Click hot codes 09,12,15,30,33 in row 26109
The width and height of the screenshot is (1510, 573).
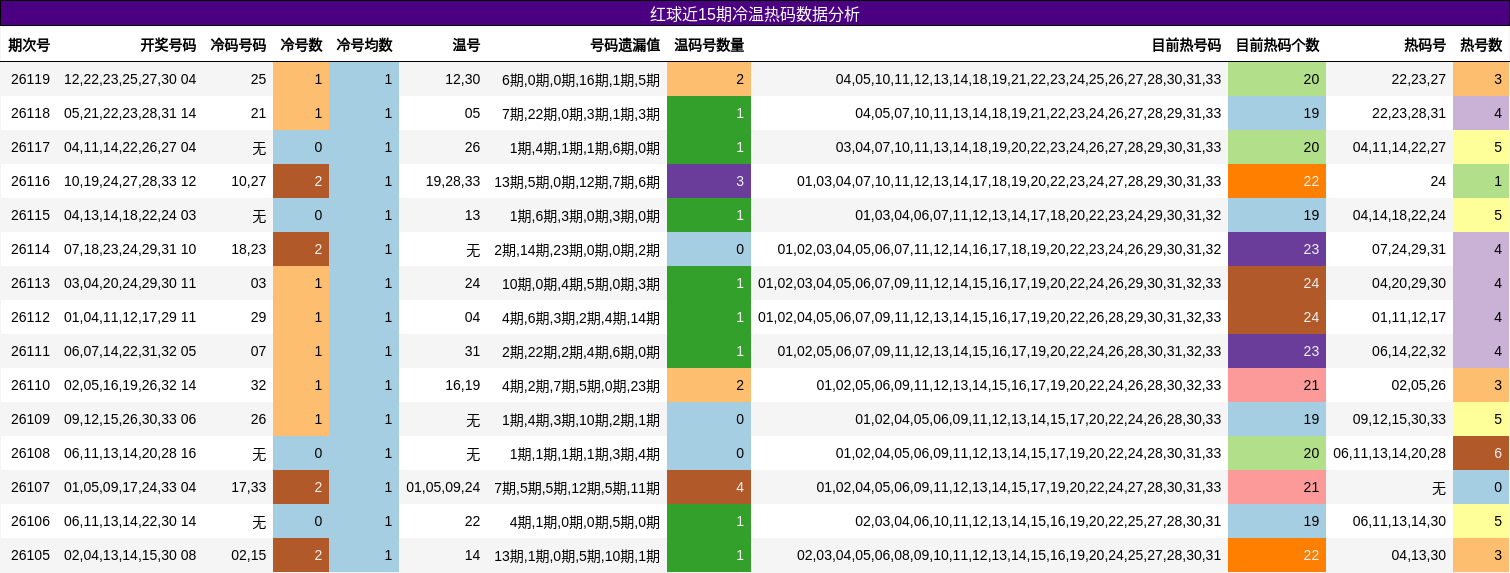click(1400, 419)
